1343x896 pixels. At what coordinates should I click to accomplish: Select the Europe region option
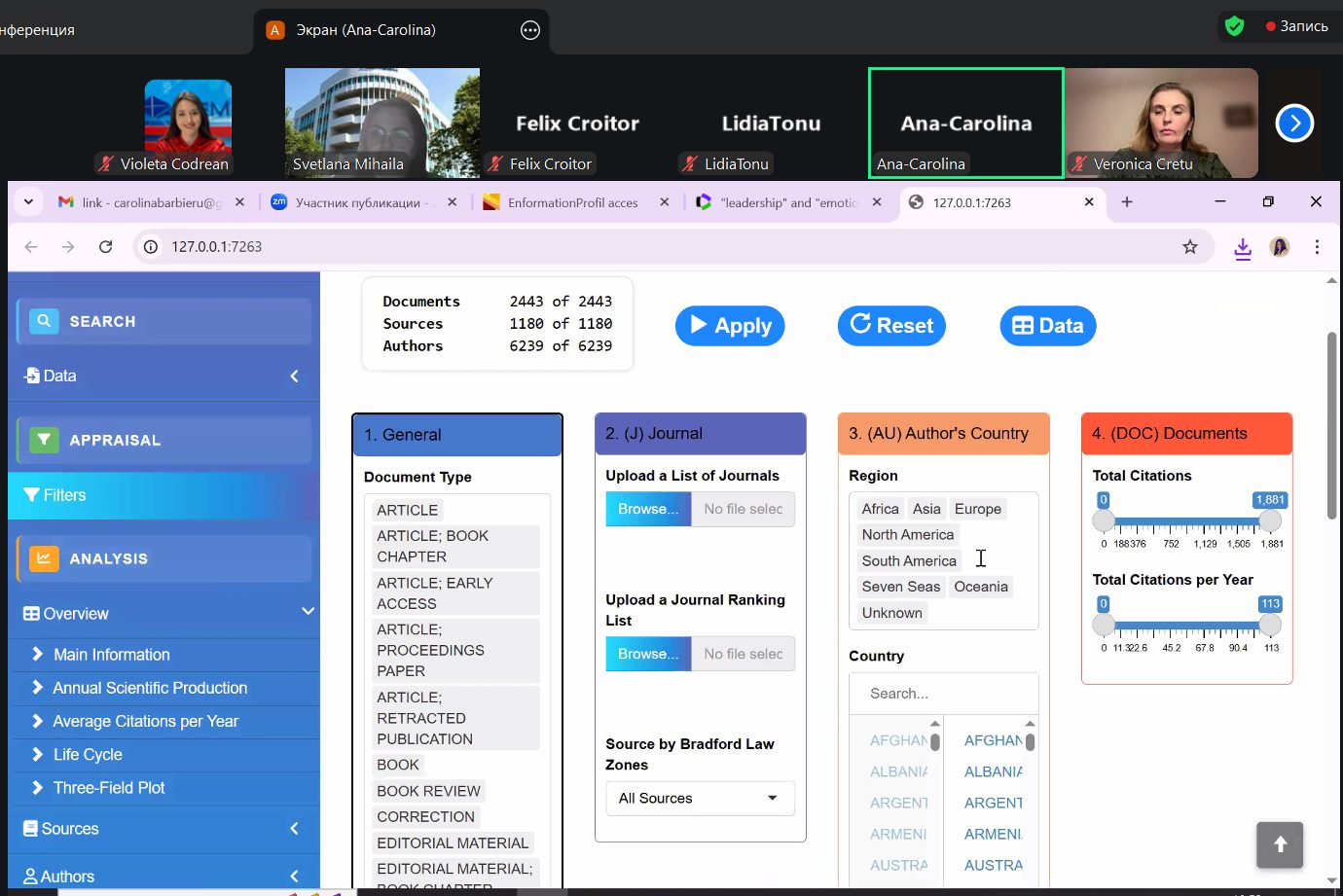click(x=977, y=509)
